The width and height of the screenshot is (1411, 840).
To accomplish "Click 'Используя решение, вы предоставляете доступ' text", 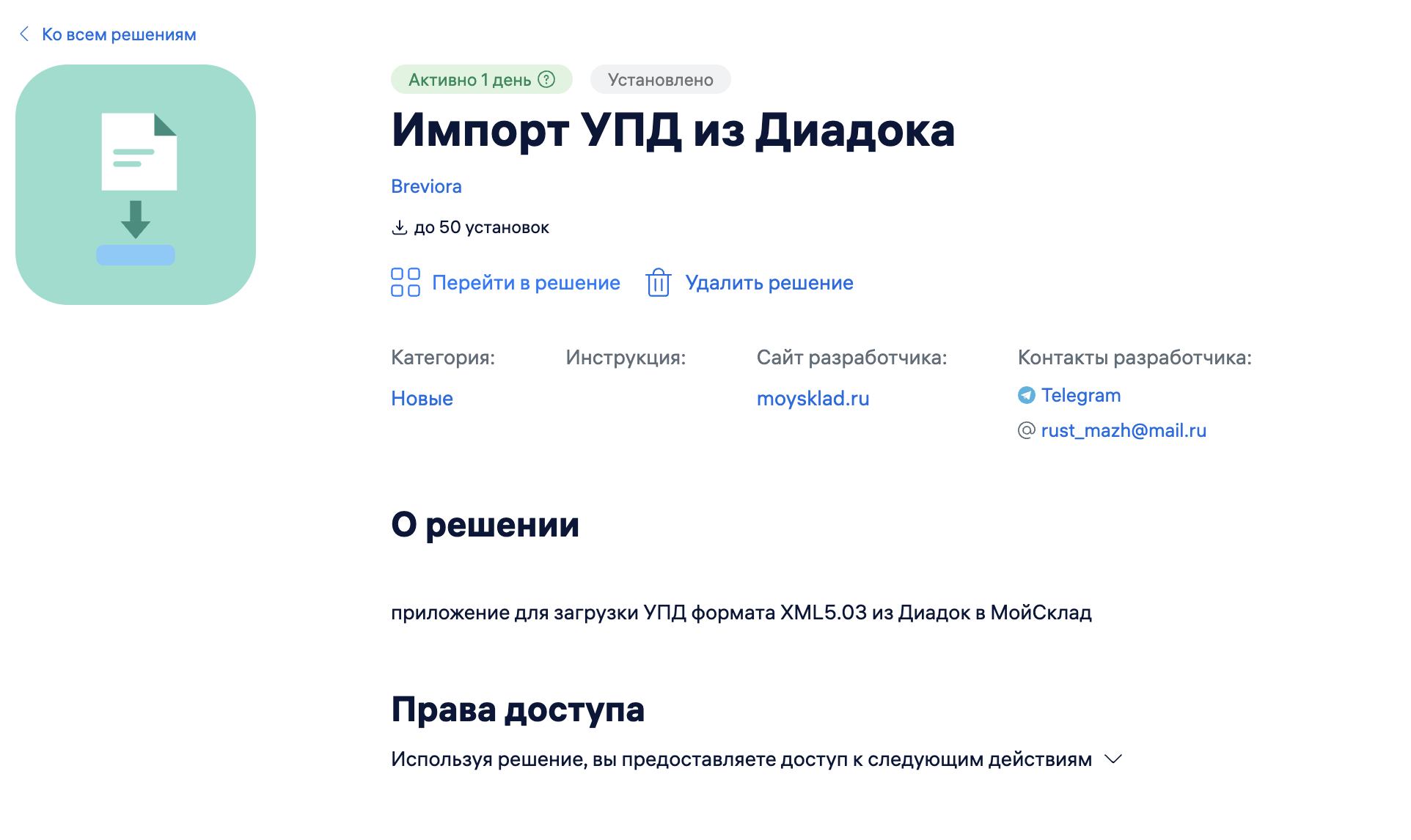I will pos(741,759).
